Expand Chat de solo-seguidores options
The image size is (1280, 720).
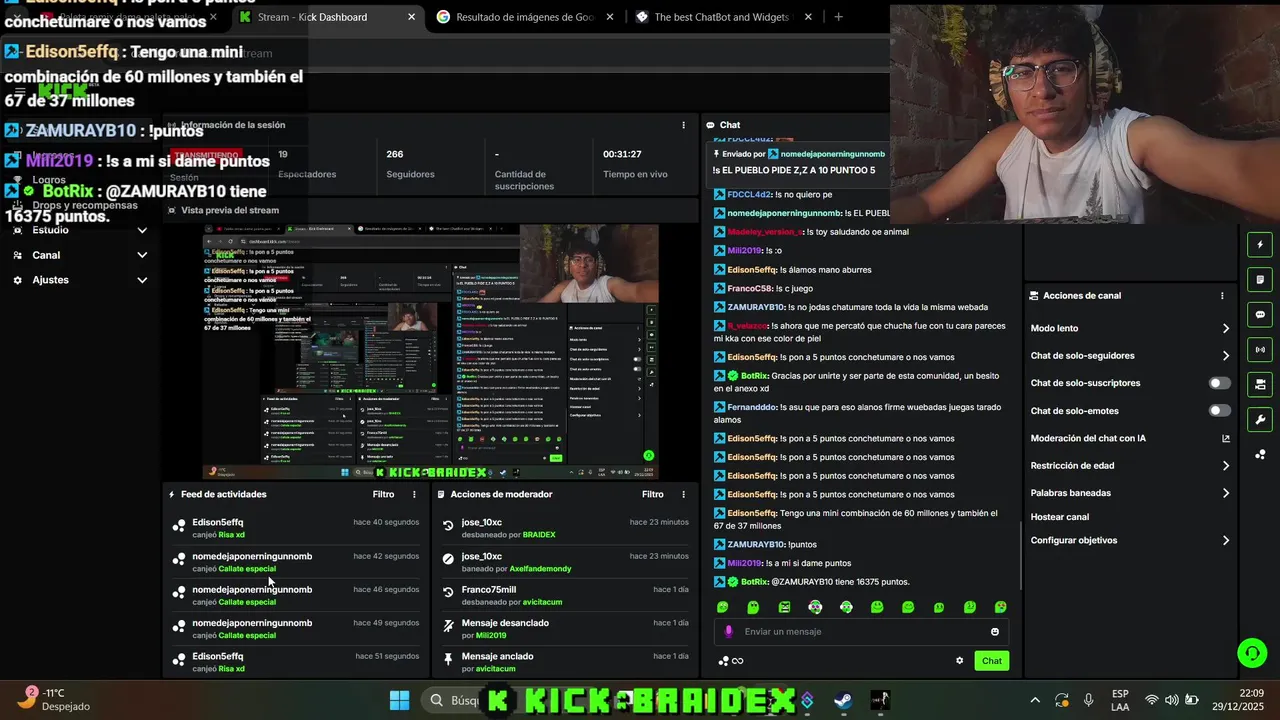[1226, 356]
